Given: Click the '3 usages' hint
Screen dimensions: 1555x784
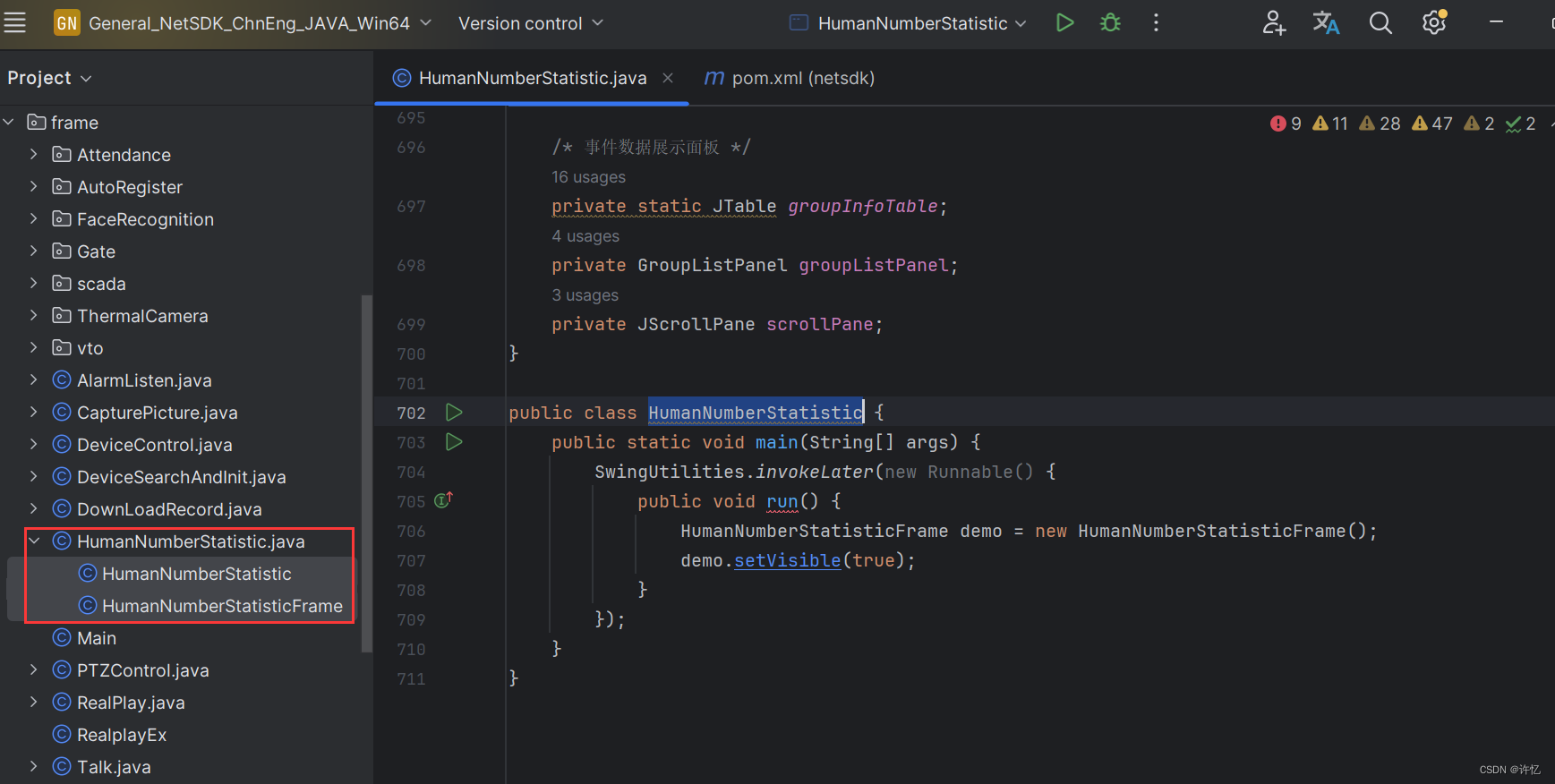Looking at the screenshot, I should click(x=585, y=295).
